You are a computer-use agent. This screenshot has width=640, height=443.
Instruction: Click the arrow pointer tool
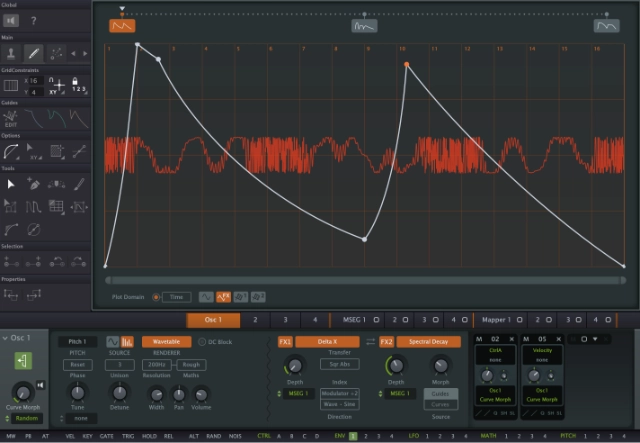[x=11, y=184]
